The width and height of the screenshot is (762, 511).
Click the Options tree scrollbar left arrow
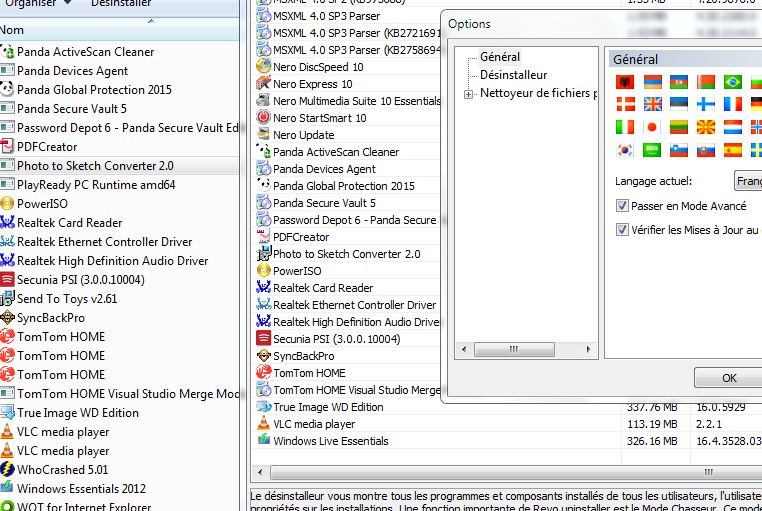click(x=464, y=349)
